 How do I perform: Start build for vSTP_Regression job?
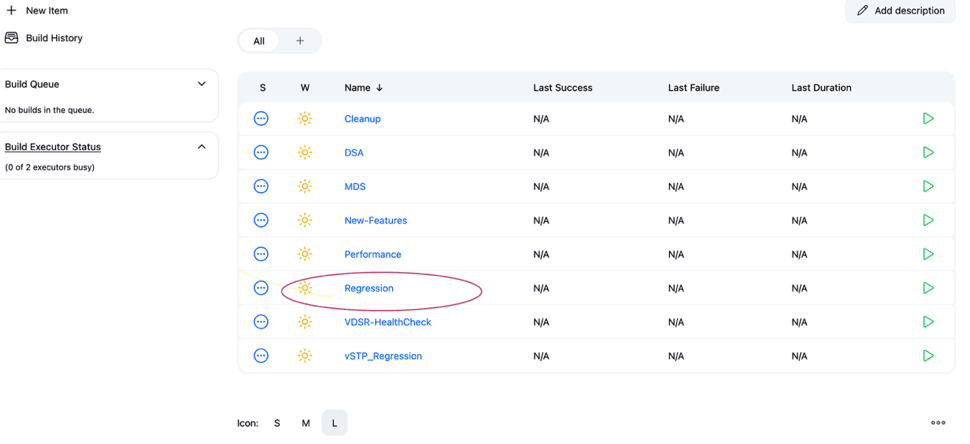tap(928, 356)
